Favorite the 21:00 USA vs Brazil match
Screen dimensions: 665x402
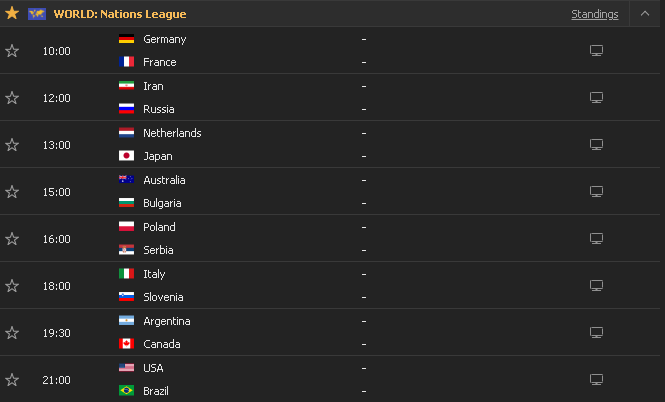point(12,380)
